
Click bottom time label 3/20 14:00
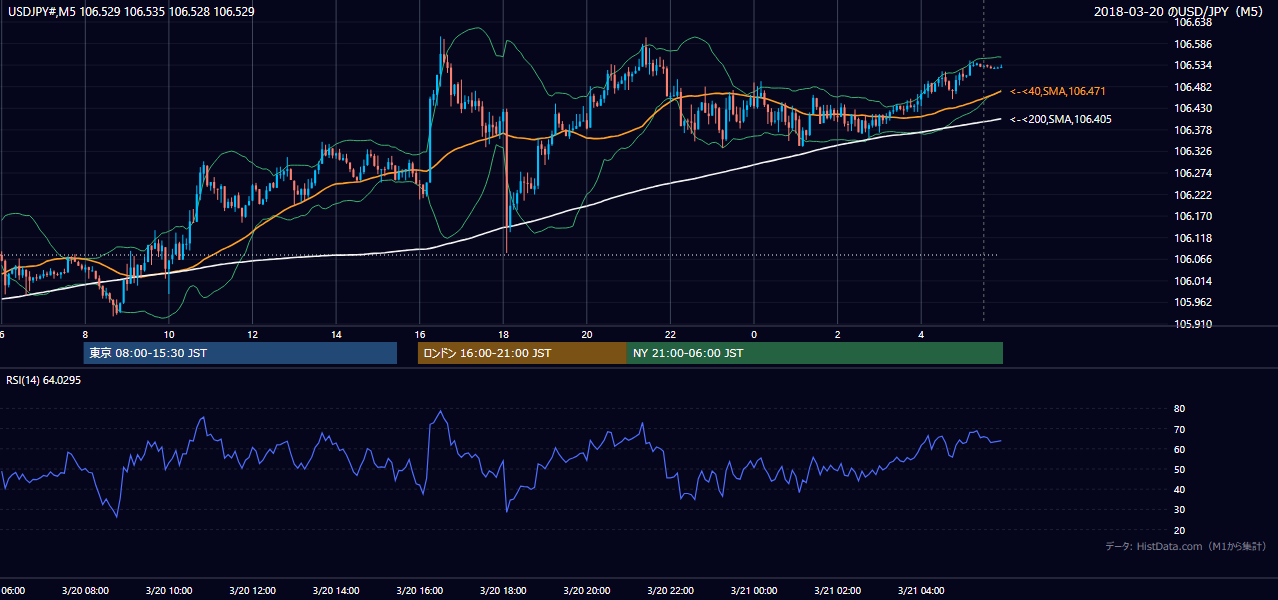pyautogui.click(x=336, y=591)
